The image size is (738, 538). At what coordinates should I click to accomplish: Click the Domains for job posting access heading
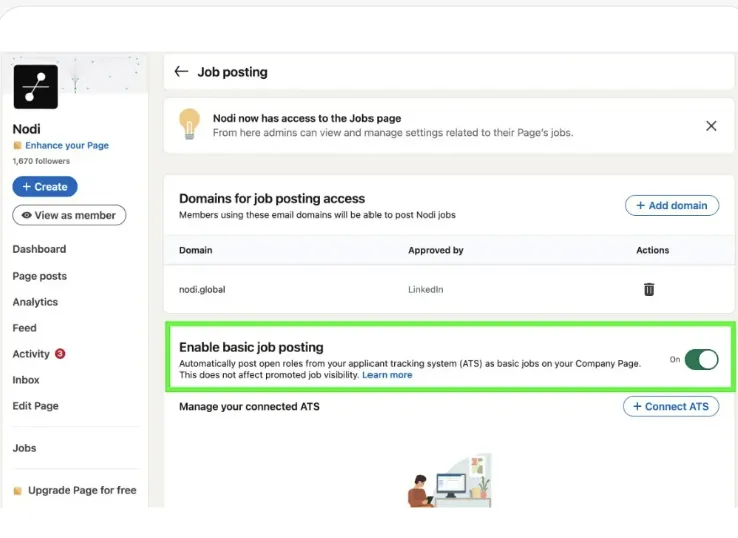tap(272, 199)
